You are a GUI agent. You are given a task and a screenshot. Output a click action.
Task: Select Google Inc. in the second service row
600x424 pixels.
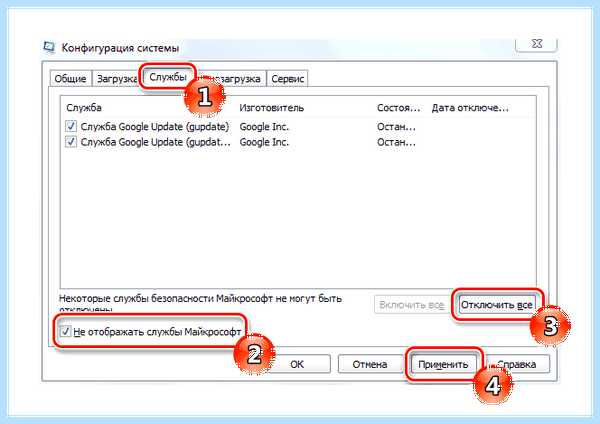264,142
